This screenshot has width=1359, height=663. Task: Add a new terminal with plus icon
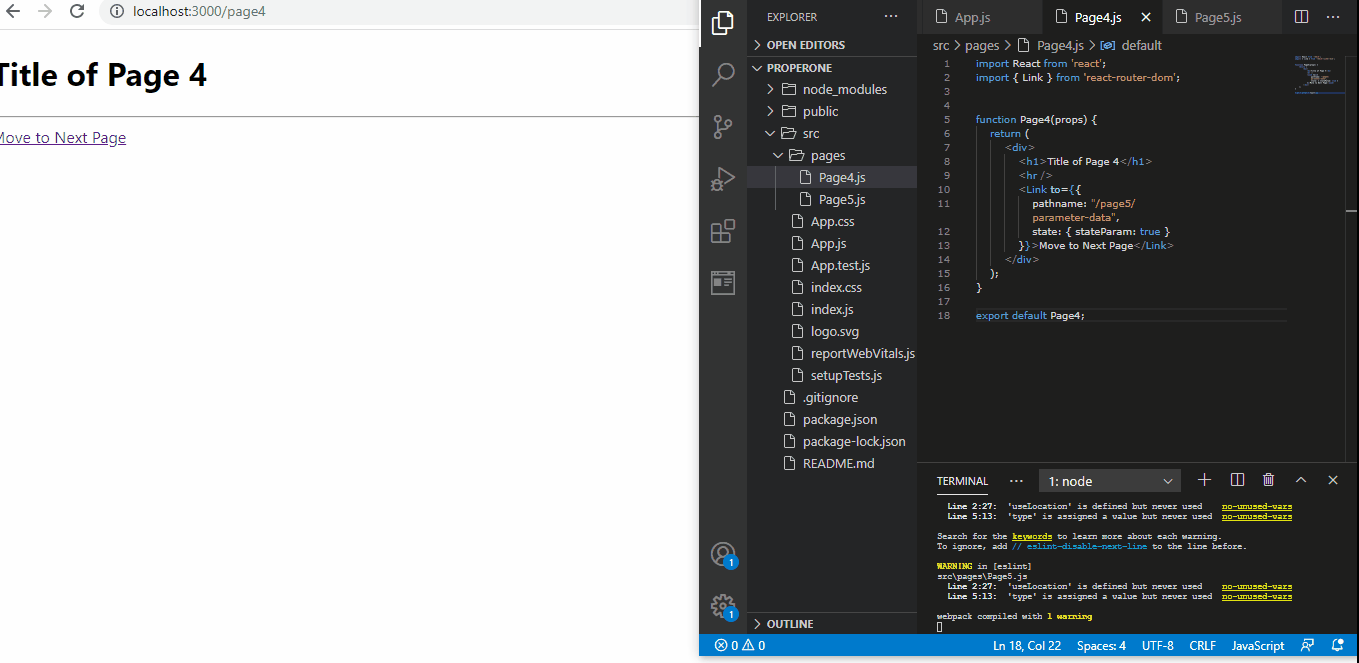[1204, 481]
